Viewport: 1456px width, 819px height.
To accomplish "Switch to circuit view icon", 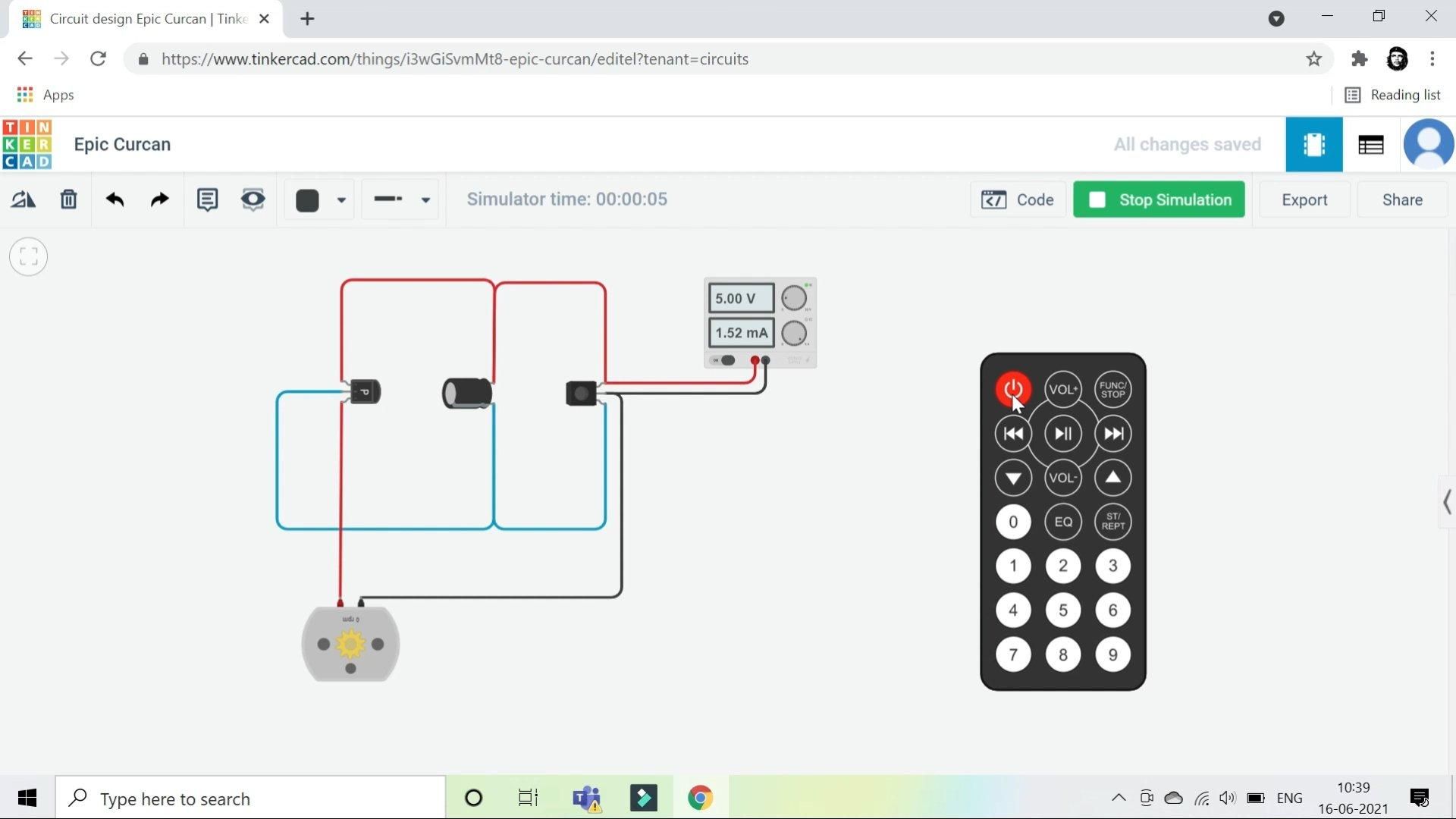I will 1313,144.
